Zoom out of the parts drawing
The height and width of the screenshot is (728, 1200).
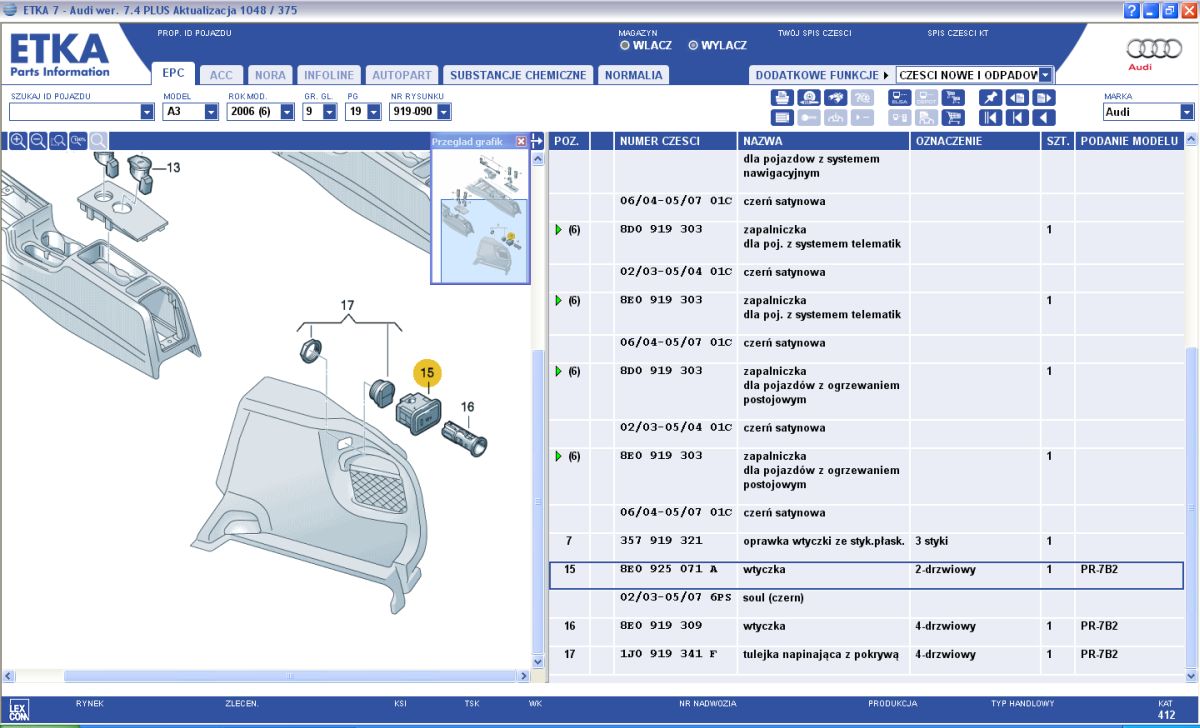pyautogui.click(x=38, y=141)
